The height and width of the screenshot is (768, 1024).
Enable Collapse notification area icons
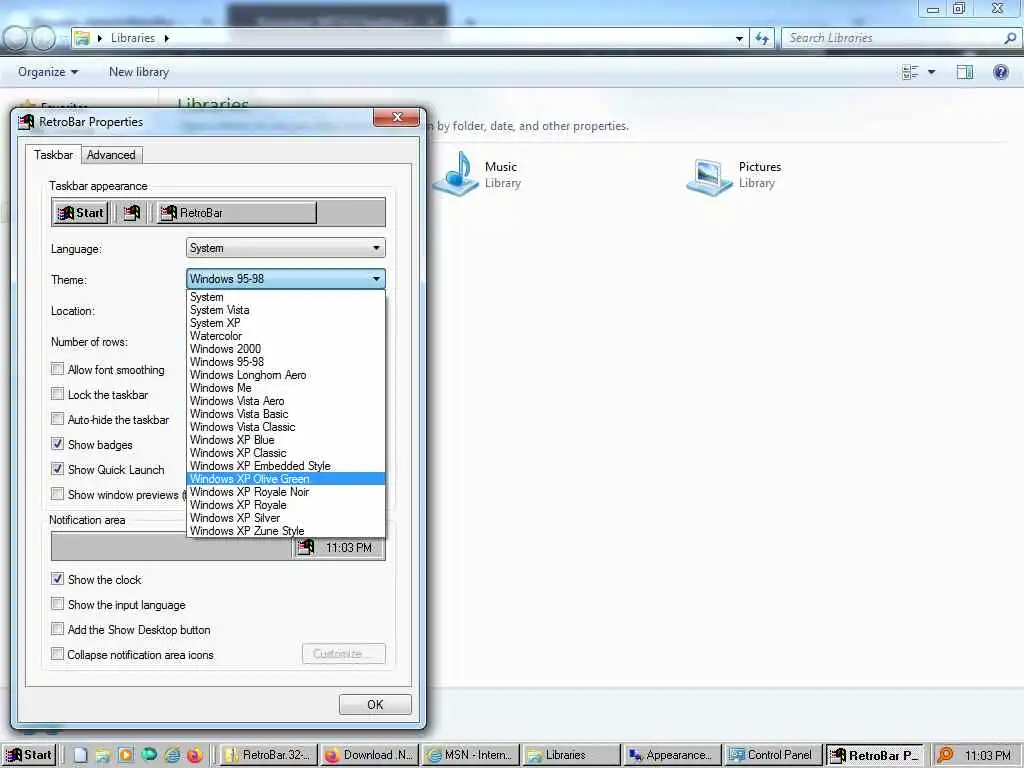(x=57, y=654)
